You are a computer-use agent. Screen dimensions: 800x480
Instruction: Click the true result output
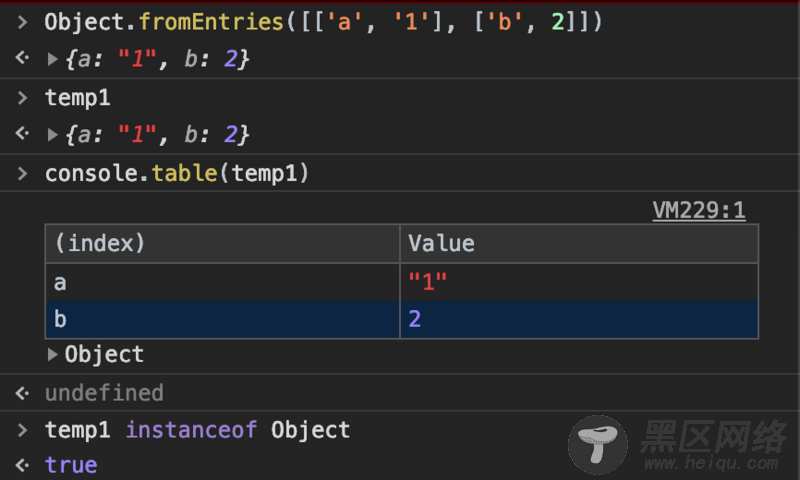click(71, 465)
